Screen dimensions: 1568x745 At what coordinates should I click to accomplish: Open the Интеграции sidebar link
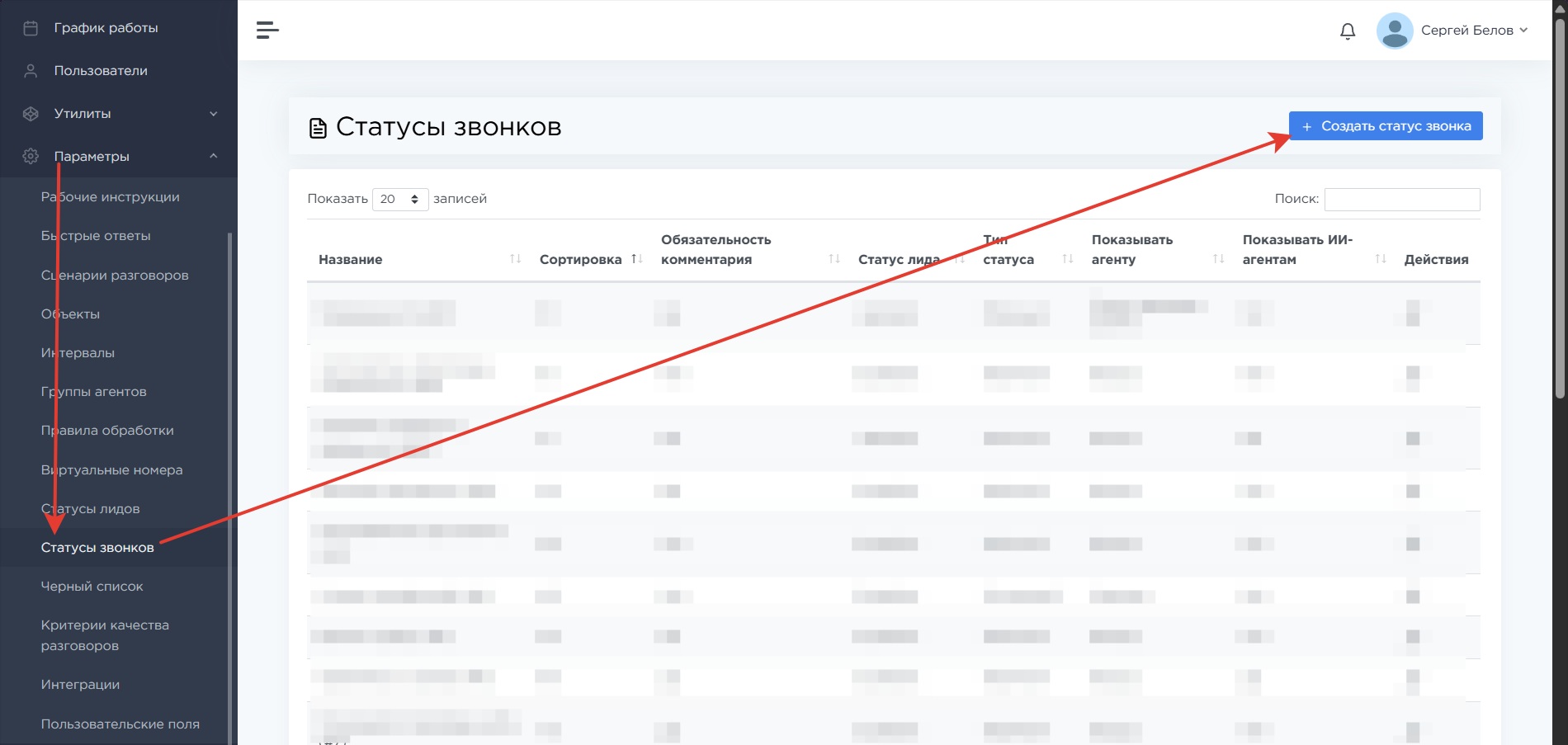(x=81, y=685)
